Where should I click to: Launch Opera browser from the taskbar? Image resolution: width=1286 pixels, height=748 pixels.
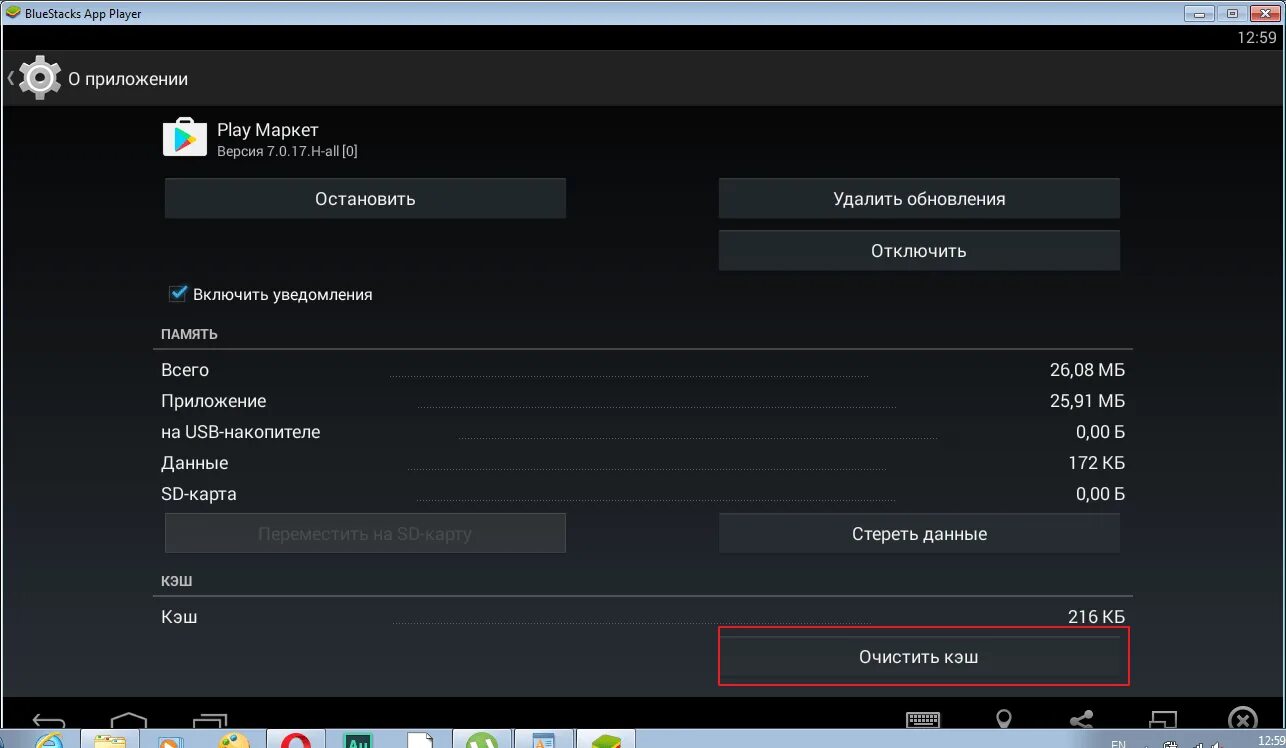pos(295,740)
